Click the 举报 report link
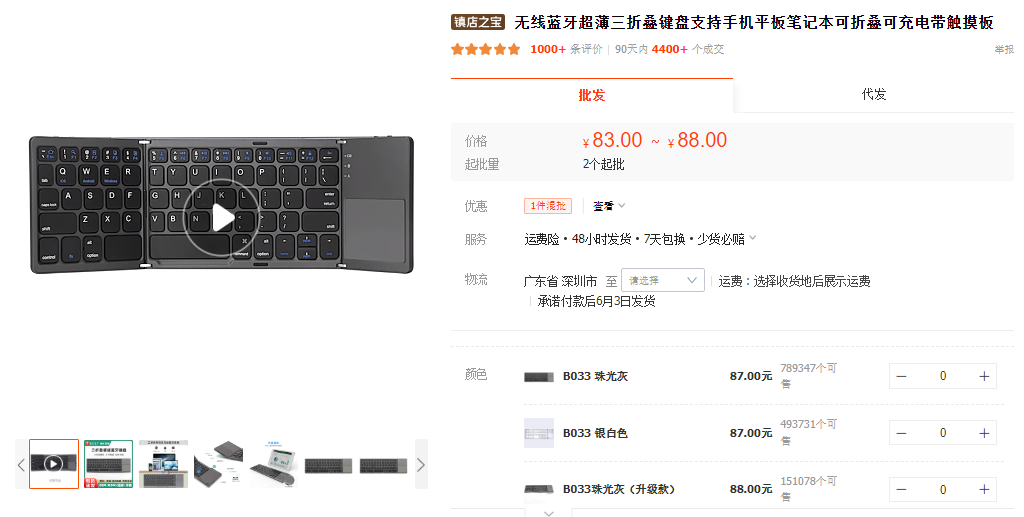 [x=1004, y=50]
